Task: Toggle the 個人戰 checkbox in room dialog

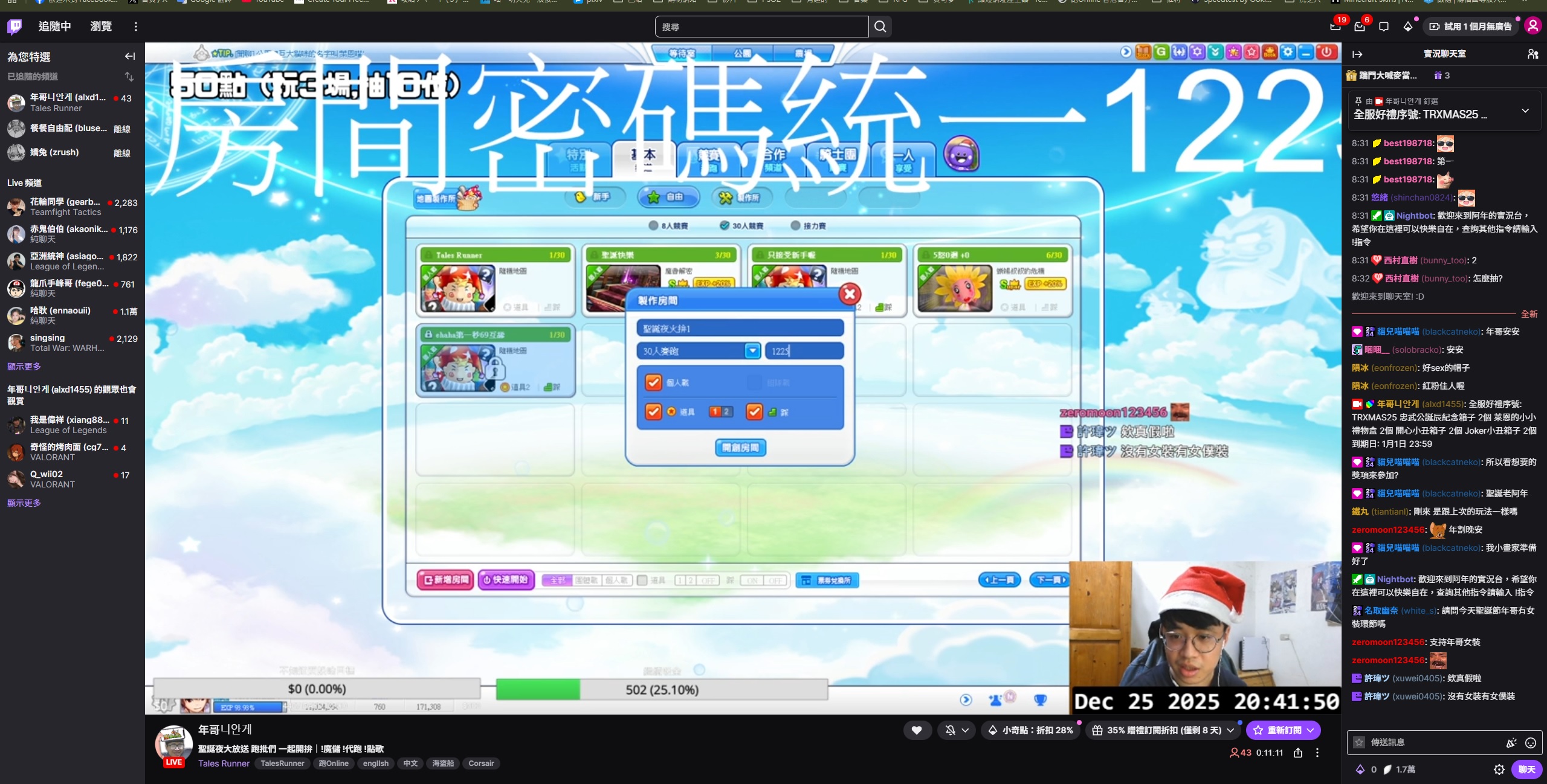Action: (653, 382)
